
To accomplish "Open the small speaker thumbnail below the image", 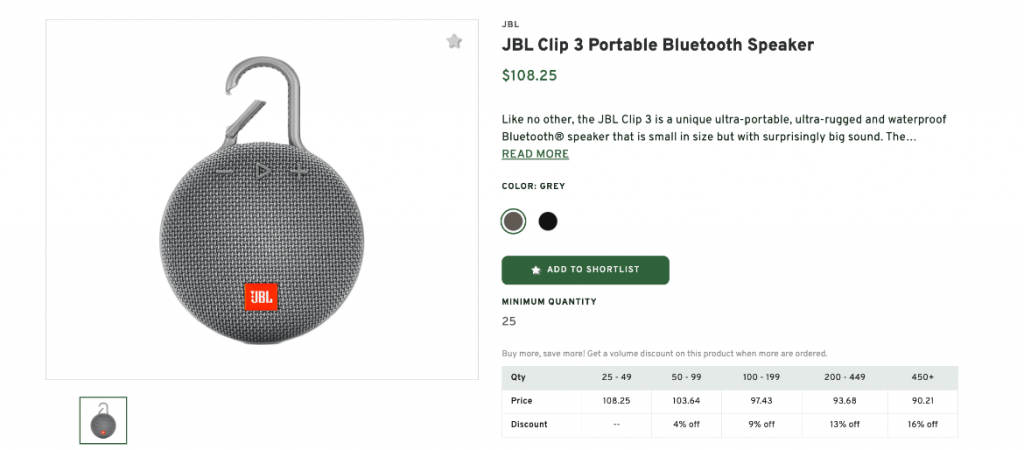I will point(103,420).
